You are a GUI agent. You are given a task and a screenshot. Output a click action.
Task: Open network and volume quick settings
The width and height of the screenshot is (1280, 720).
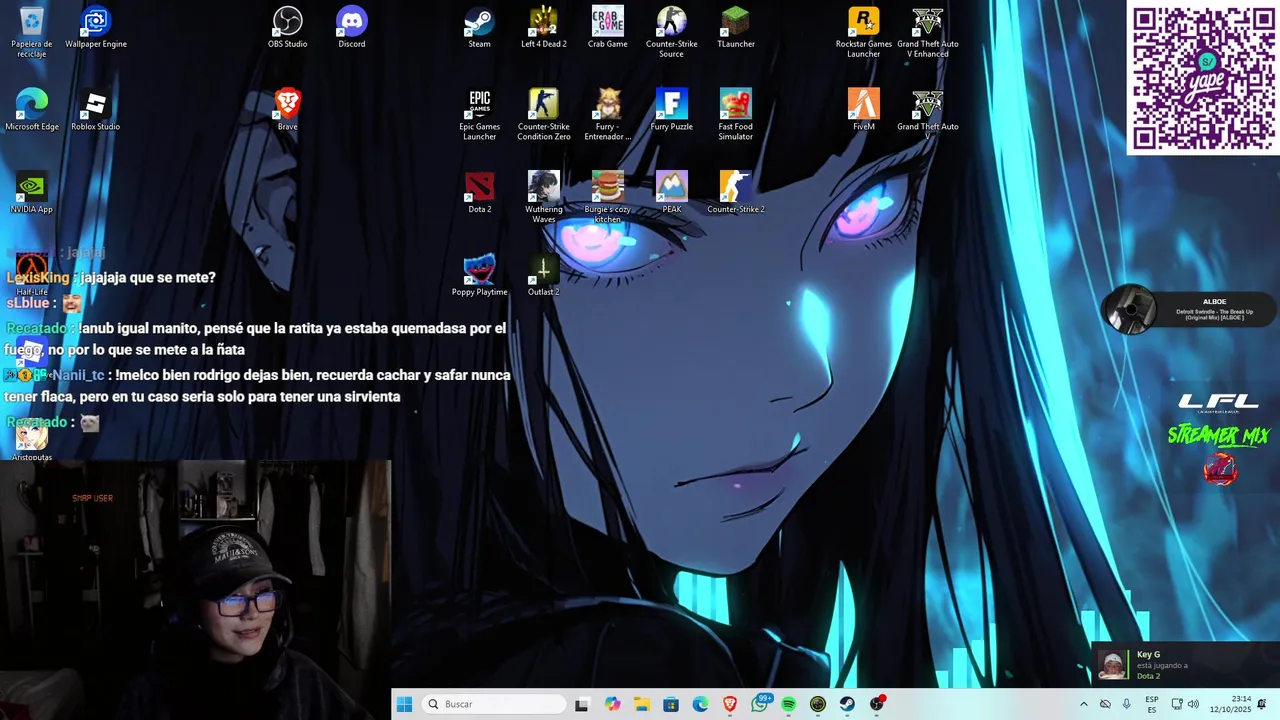[x=1185, y=704]
